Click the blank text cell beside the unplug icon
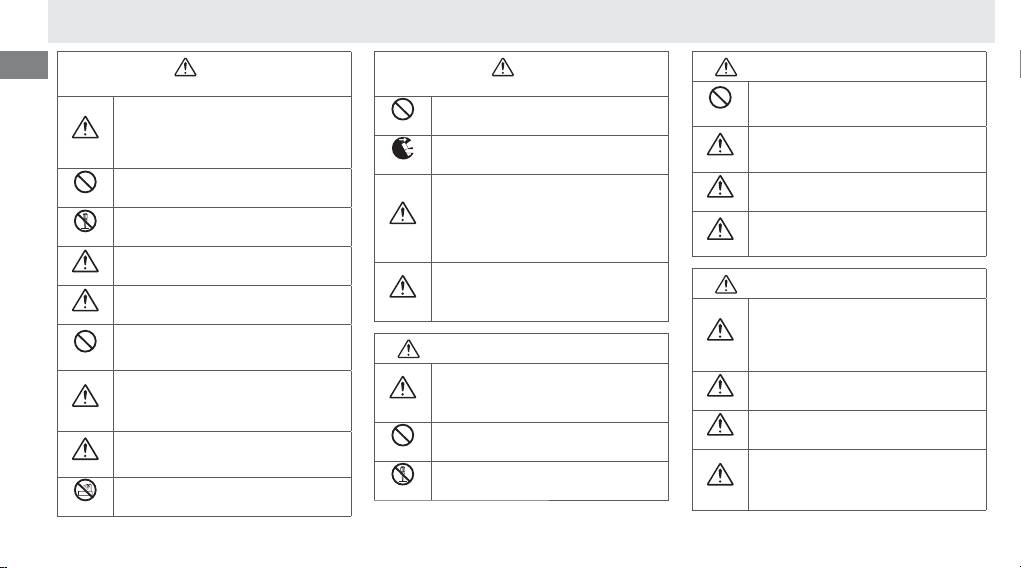The width and height of the screenshot is (1021, 568). point(549,154)
